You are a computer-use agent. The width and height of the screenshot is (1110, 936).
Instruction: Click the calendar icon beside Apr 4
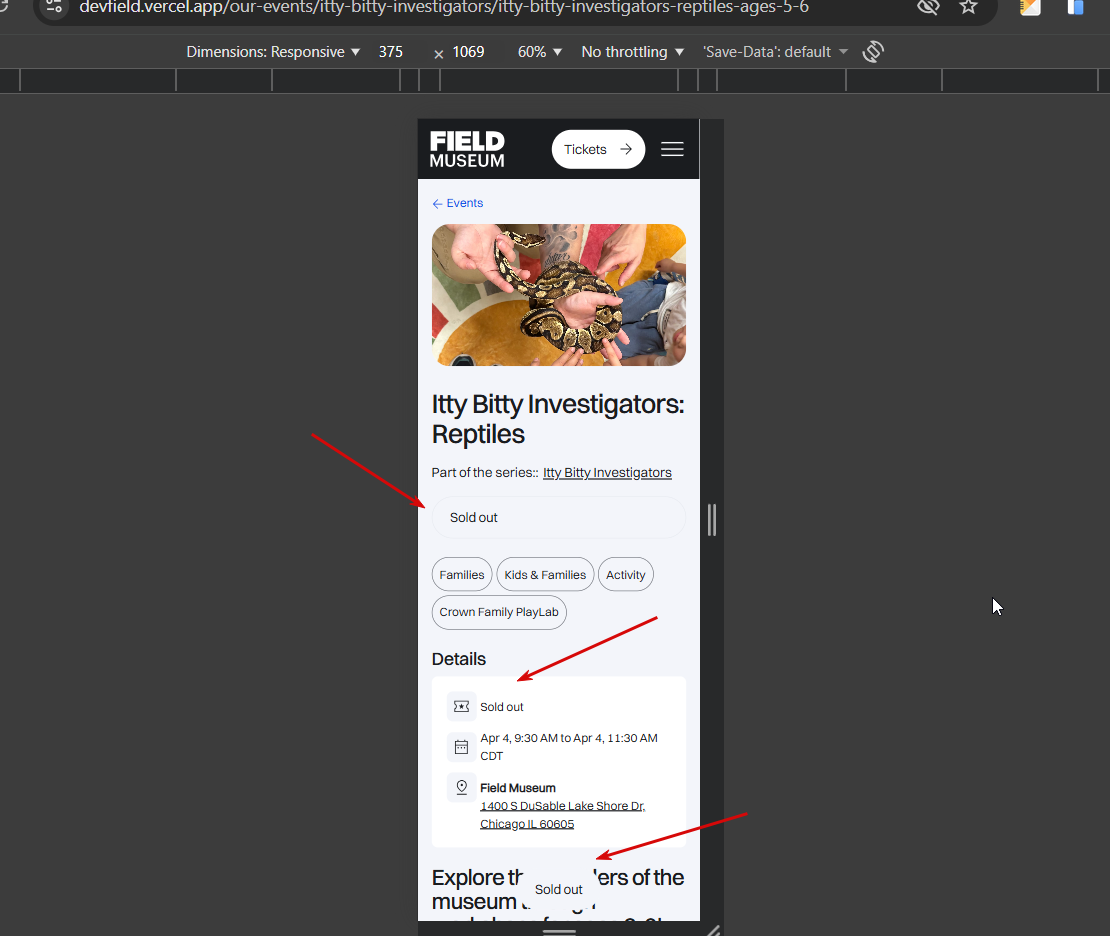pyautogui.click(x=462, y=747)
